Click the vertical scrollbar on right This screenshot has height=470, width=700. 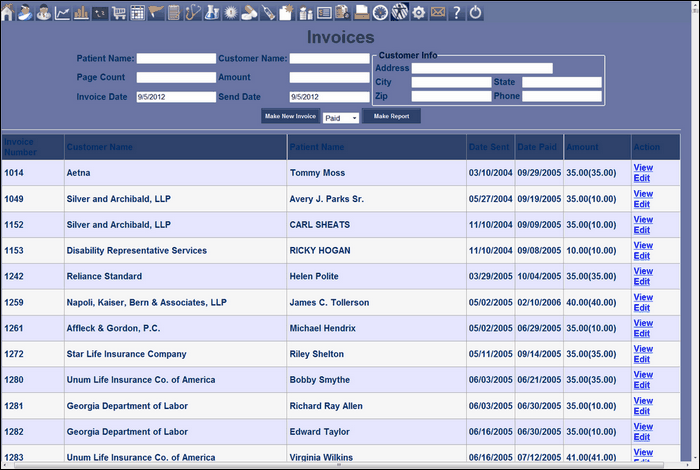pos(695,232)
